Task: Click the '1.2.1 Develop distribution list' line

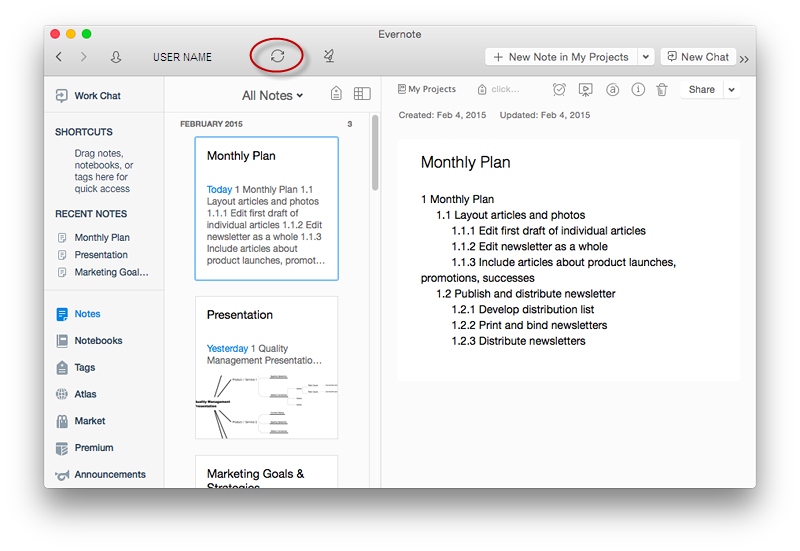Action: click(522, 309)
